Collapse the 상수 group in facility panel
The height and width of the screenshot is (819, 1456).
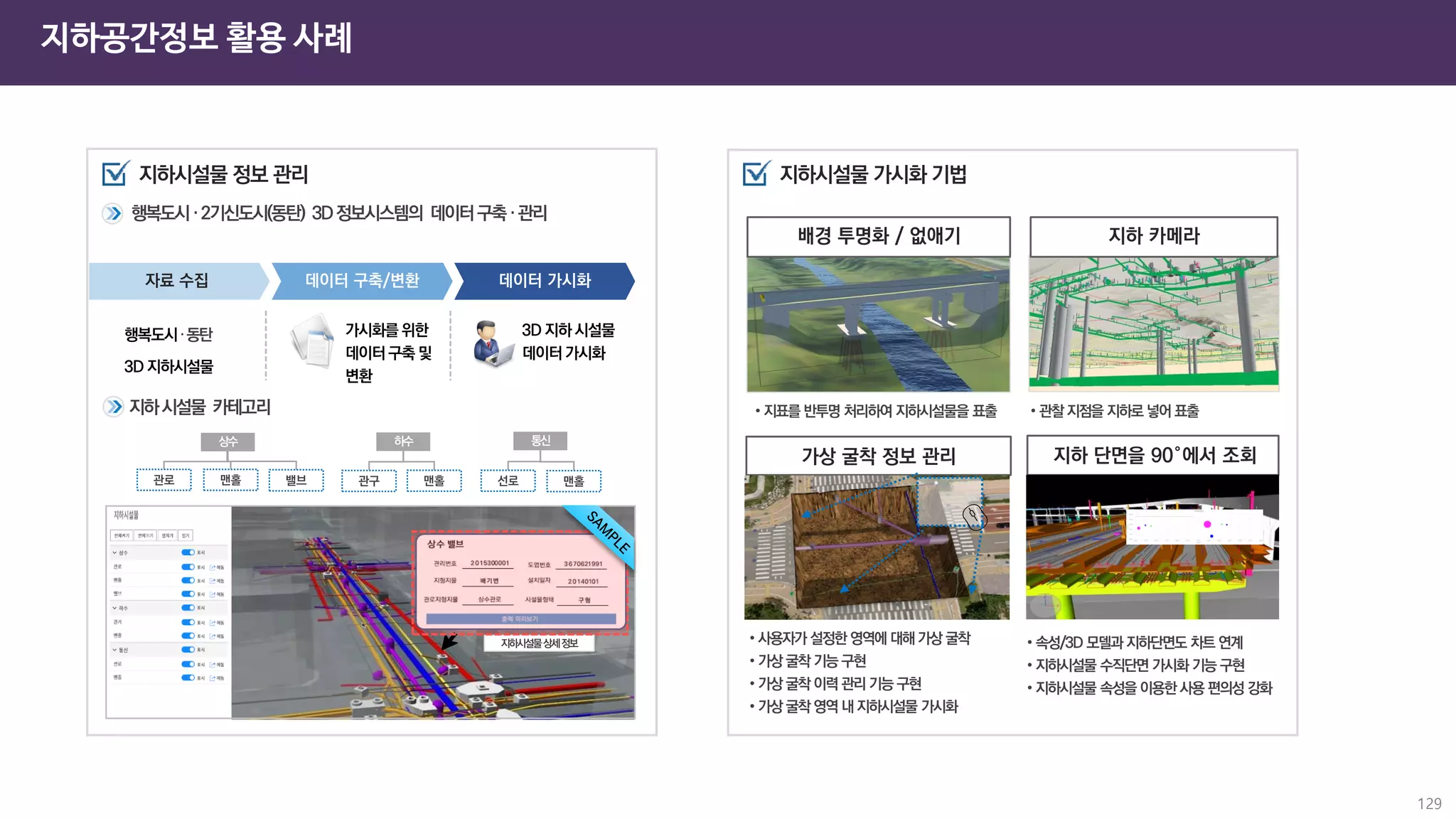click(x=114, y=552)
